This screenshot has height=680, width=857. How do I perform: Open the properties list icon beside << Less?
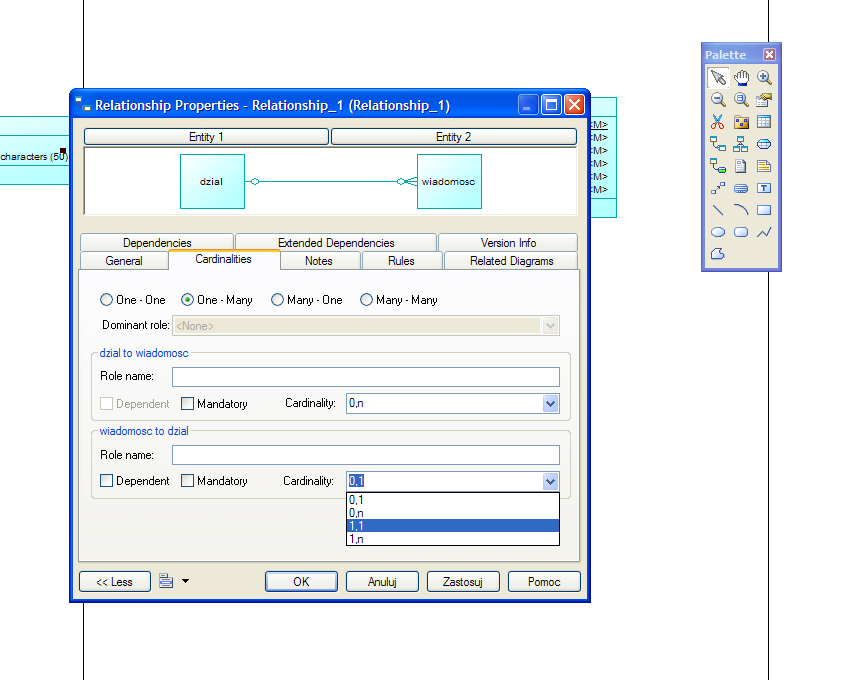tap(166, 581)
